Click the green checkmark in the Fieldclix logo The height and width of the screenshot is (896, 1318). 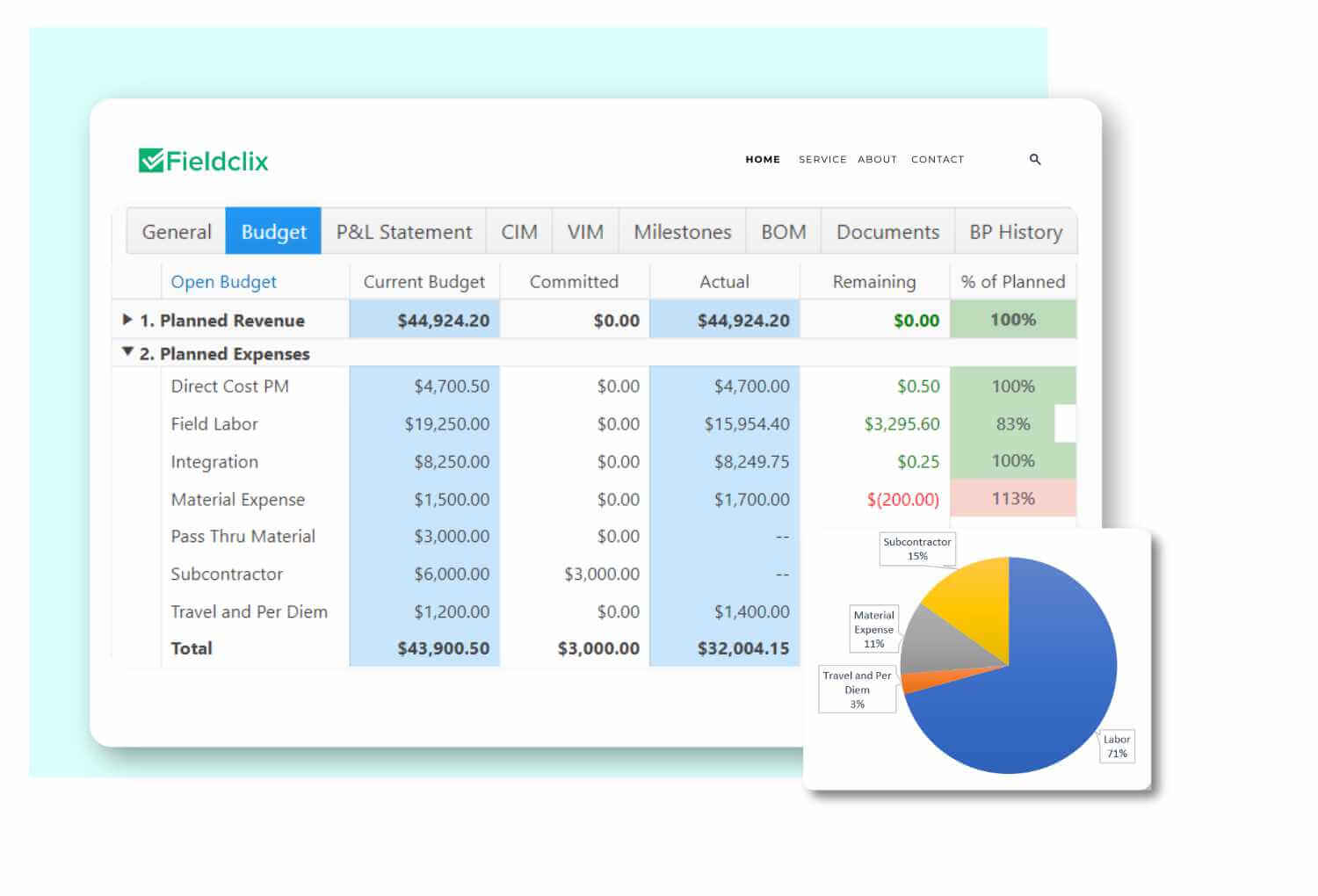[x=151, y=159]
